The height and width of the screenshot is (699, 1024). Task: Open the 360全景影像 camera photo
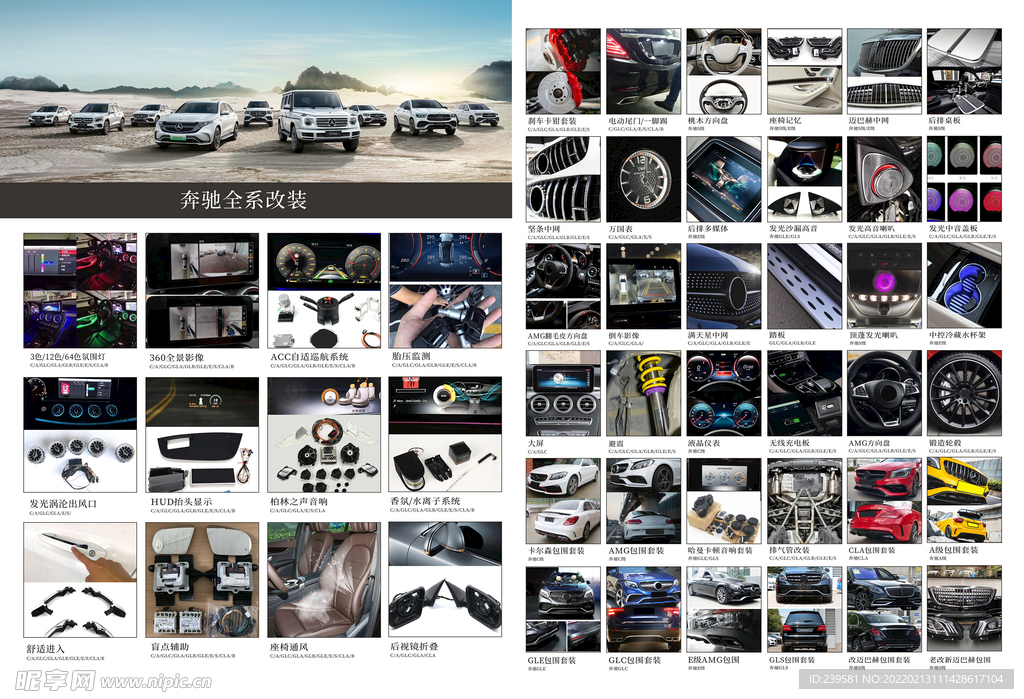[202, 291]
